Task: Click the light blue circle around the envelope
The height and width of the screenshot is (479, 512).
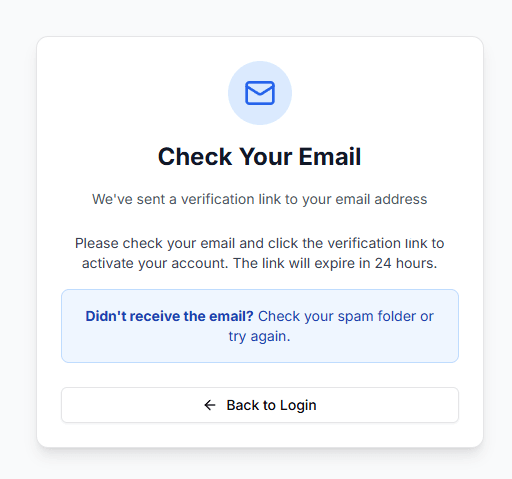Action: point(260,93)
